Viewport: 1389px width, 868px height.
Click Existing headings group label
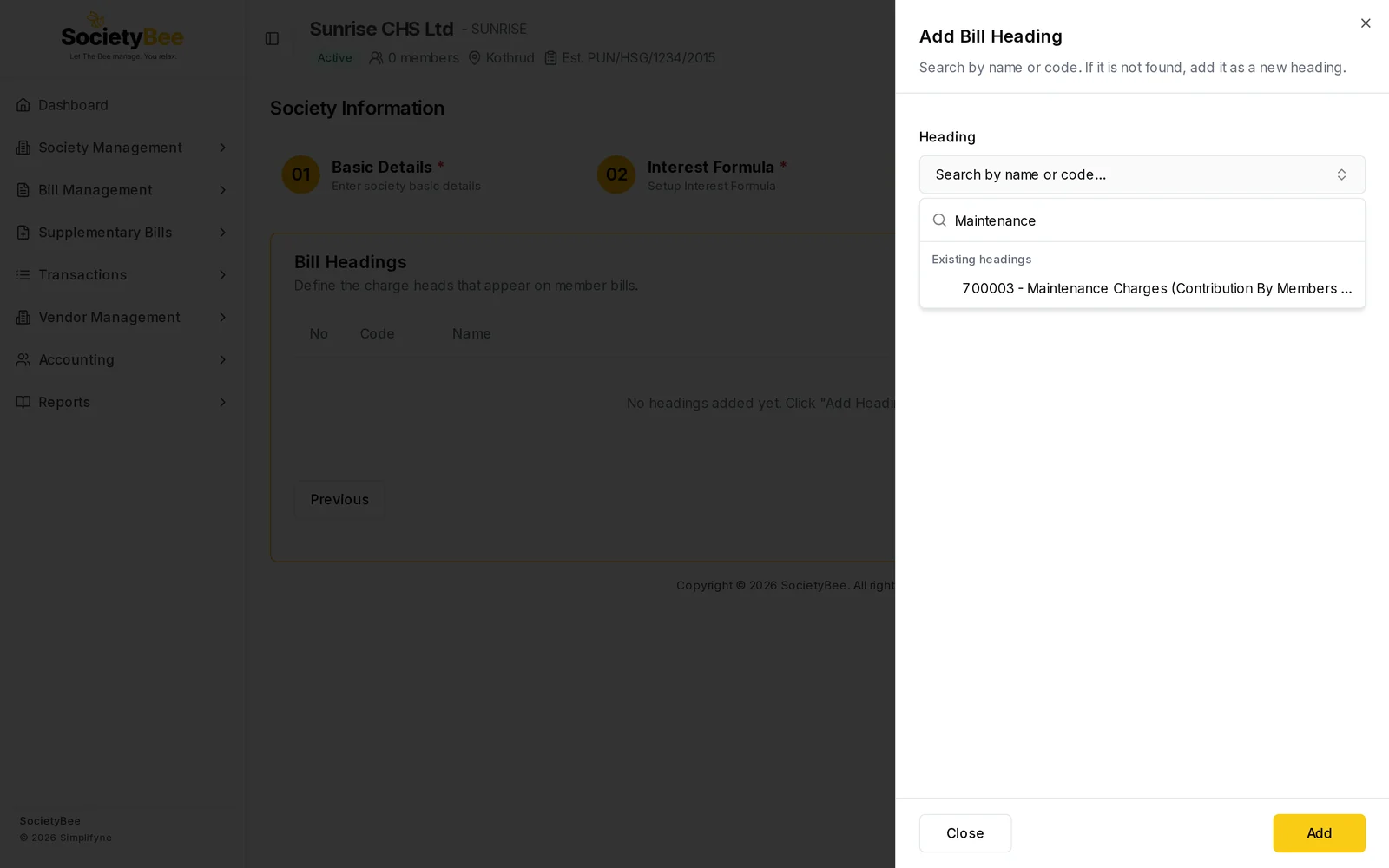coord(981,260)
